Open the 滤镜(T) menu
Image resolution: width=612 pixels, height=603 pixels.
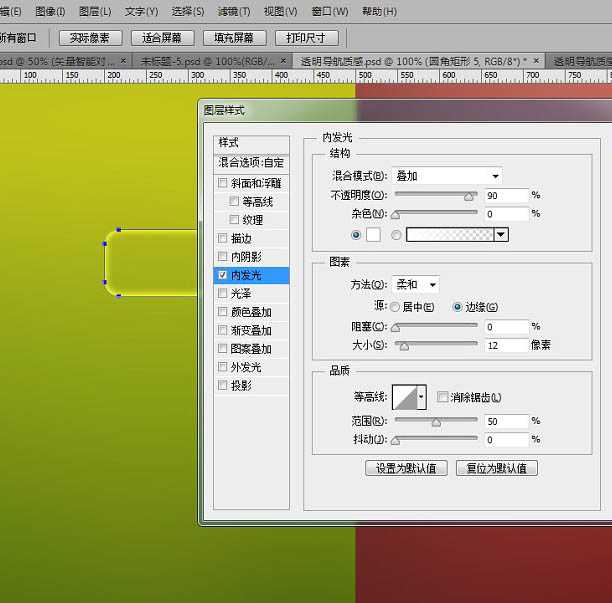coord(233,12)
